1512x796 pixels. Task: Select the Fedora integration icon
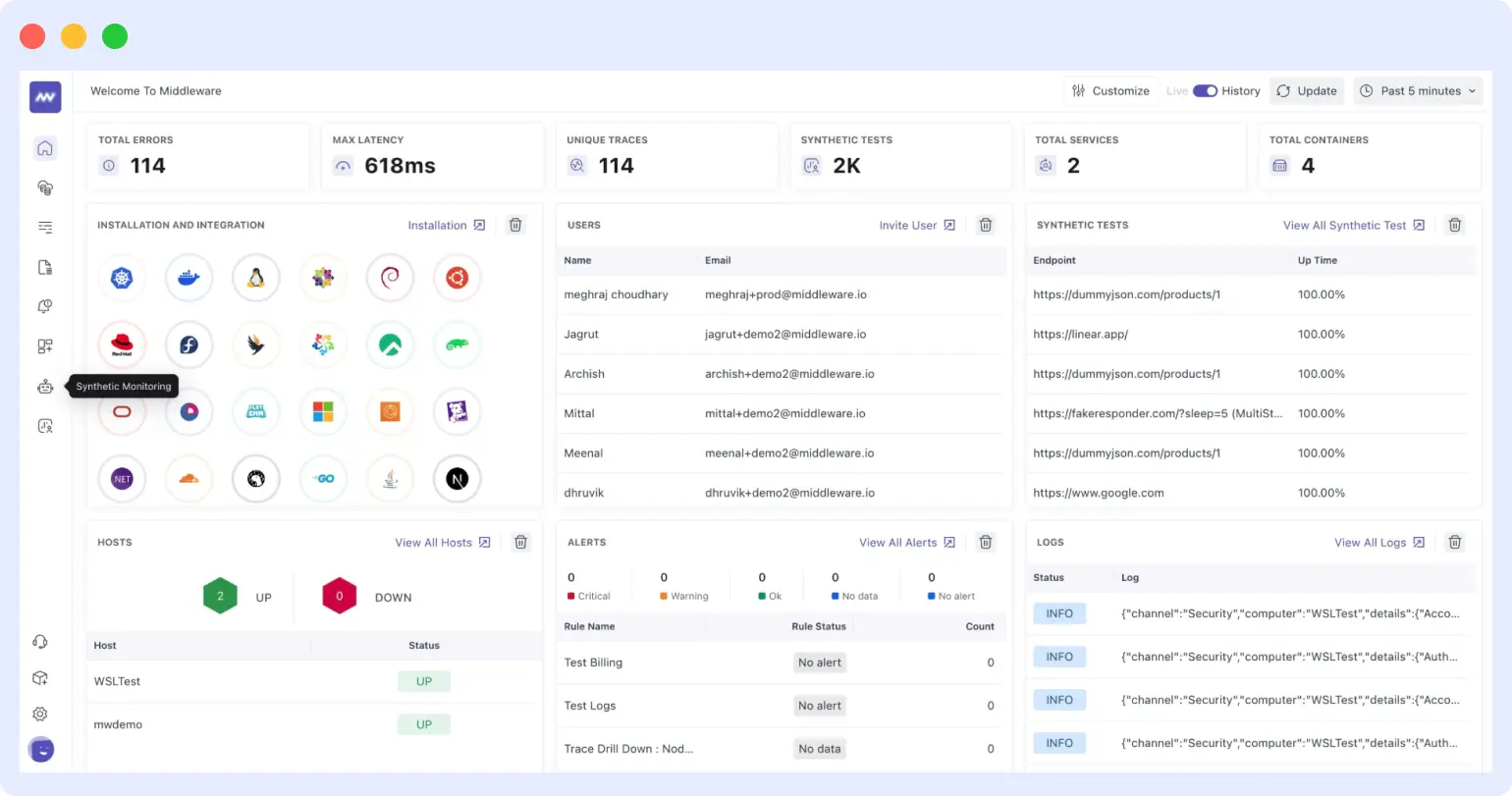(x=189, y=345)
